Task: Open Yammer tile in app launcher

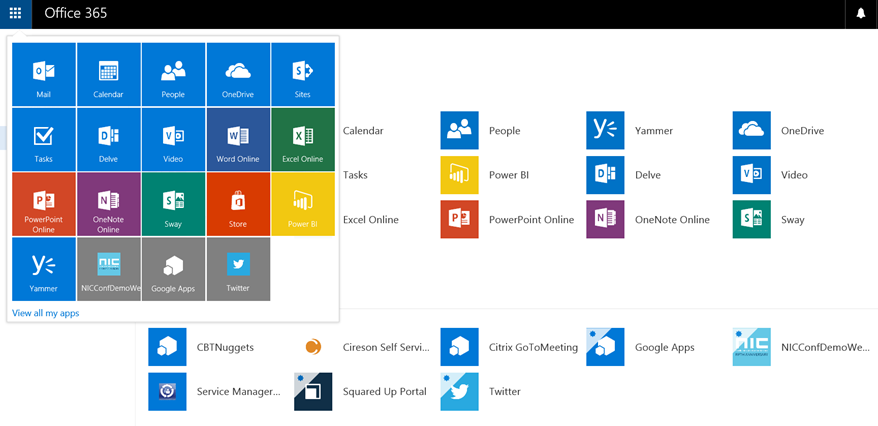Action: [x=44, y=269]
